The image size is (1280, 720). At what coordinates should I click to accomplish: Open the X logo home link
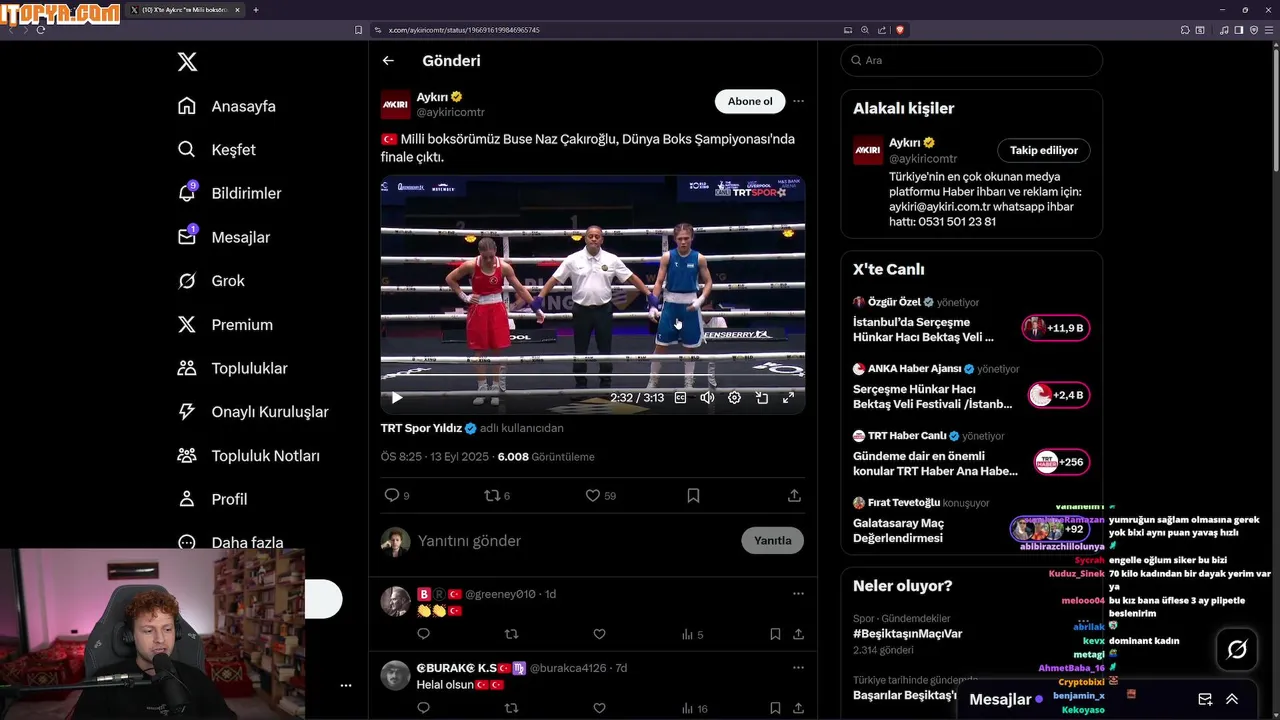pos(187,62)
